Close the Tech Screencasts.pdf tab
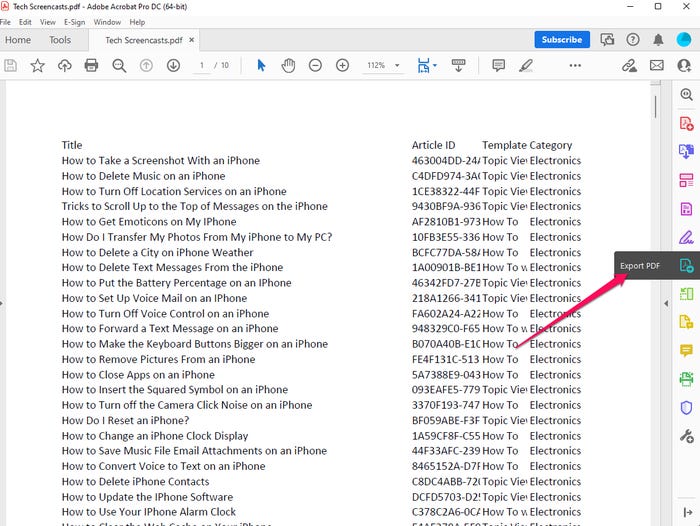The image size is (700, 526). pyautogui.click(x=192, y=40)
